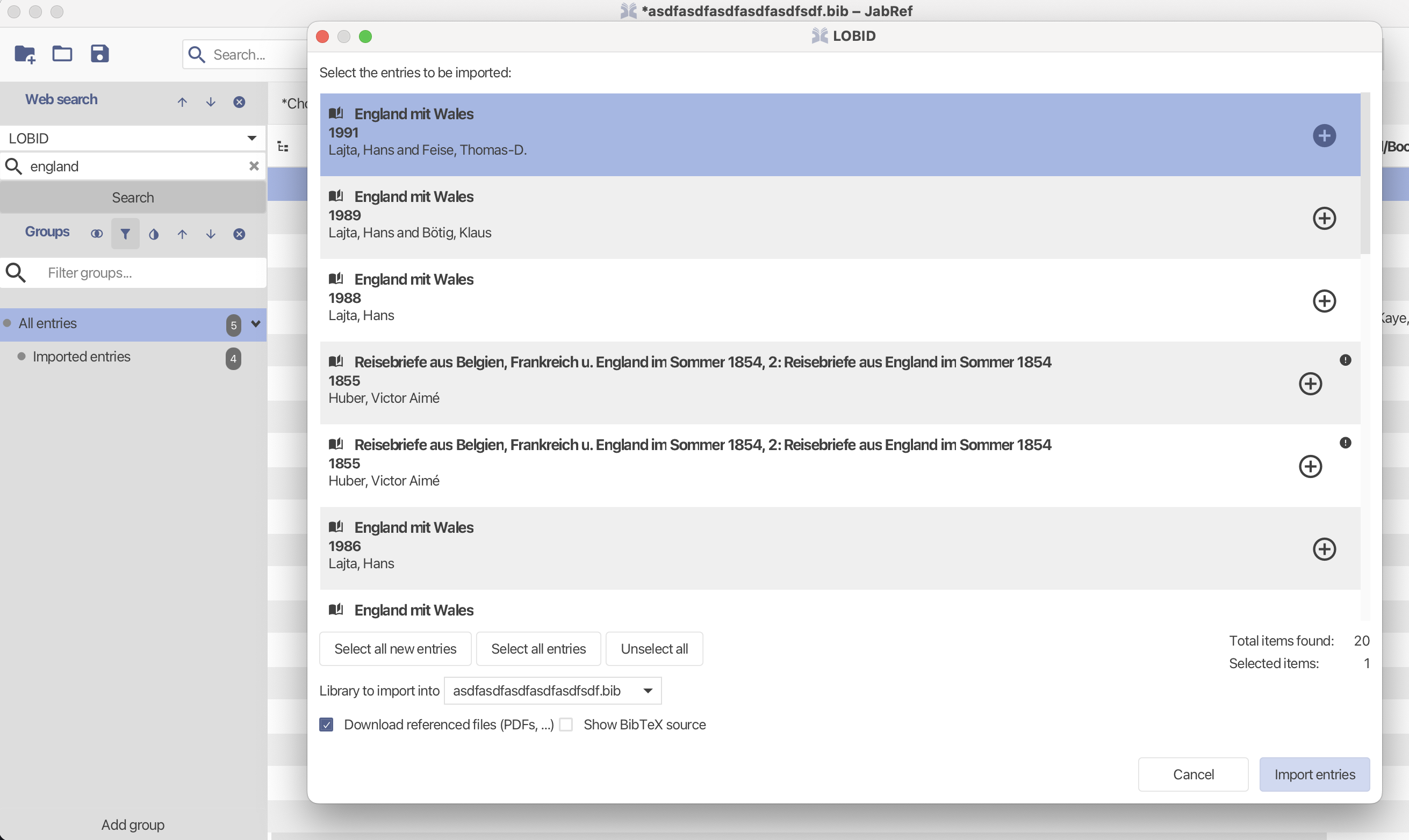The image size is (1409, 840).
Task: Clear the 'england' query text
Action: (254, 166)
